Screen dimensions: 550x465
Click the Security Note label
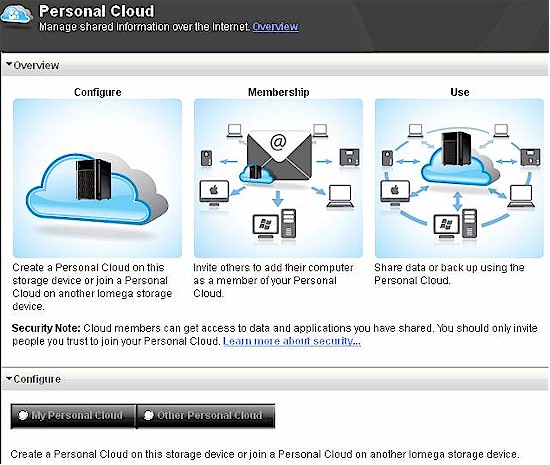(x=46, y=328)
